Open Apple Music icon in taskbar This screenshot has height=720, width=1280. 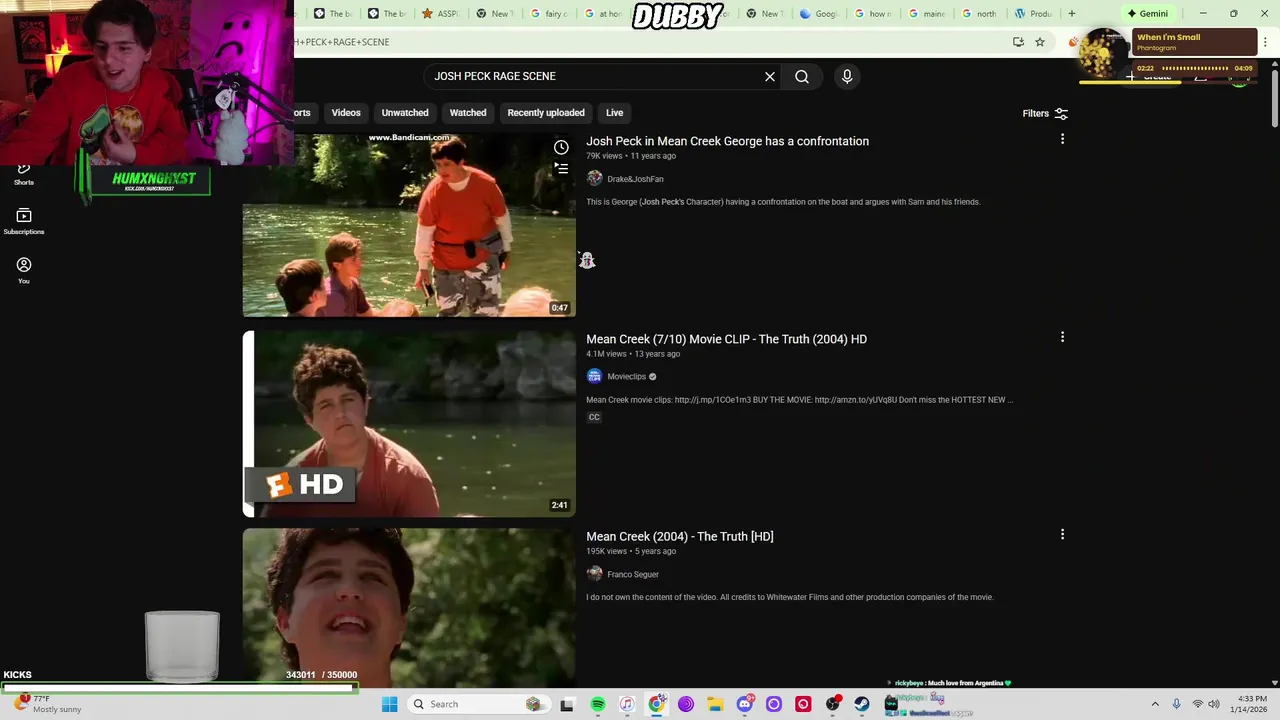tap(627, 704)
